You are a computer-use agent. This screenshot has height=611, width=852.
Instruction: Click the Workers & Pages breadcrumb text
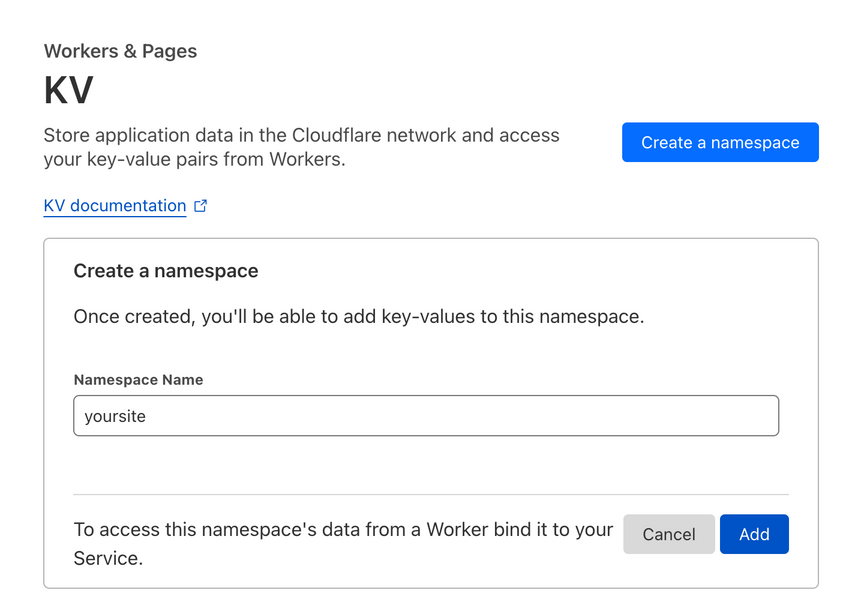coord(120,51)
